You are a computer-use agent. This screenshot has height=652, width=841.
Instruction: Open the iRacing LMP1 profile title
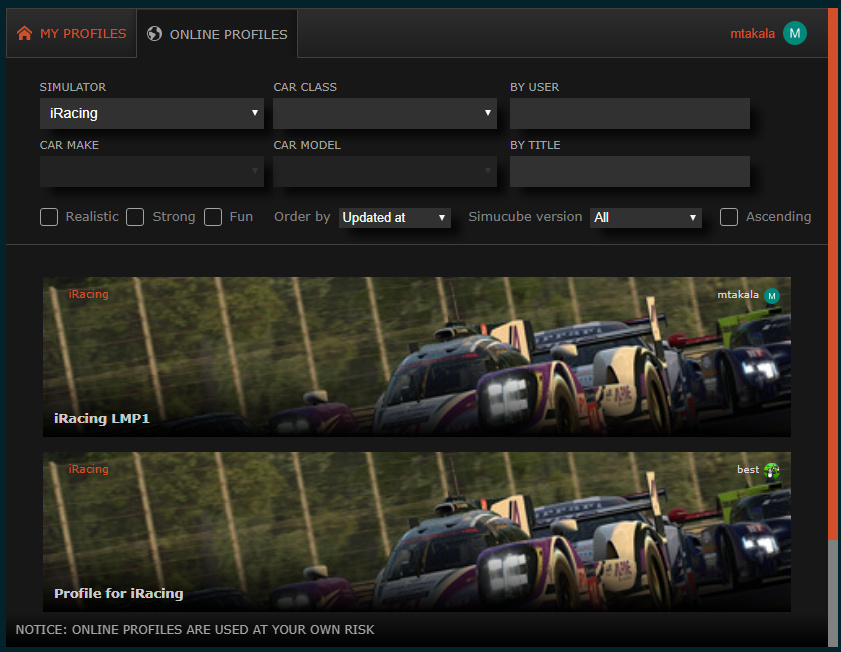pos(102,419)
